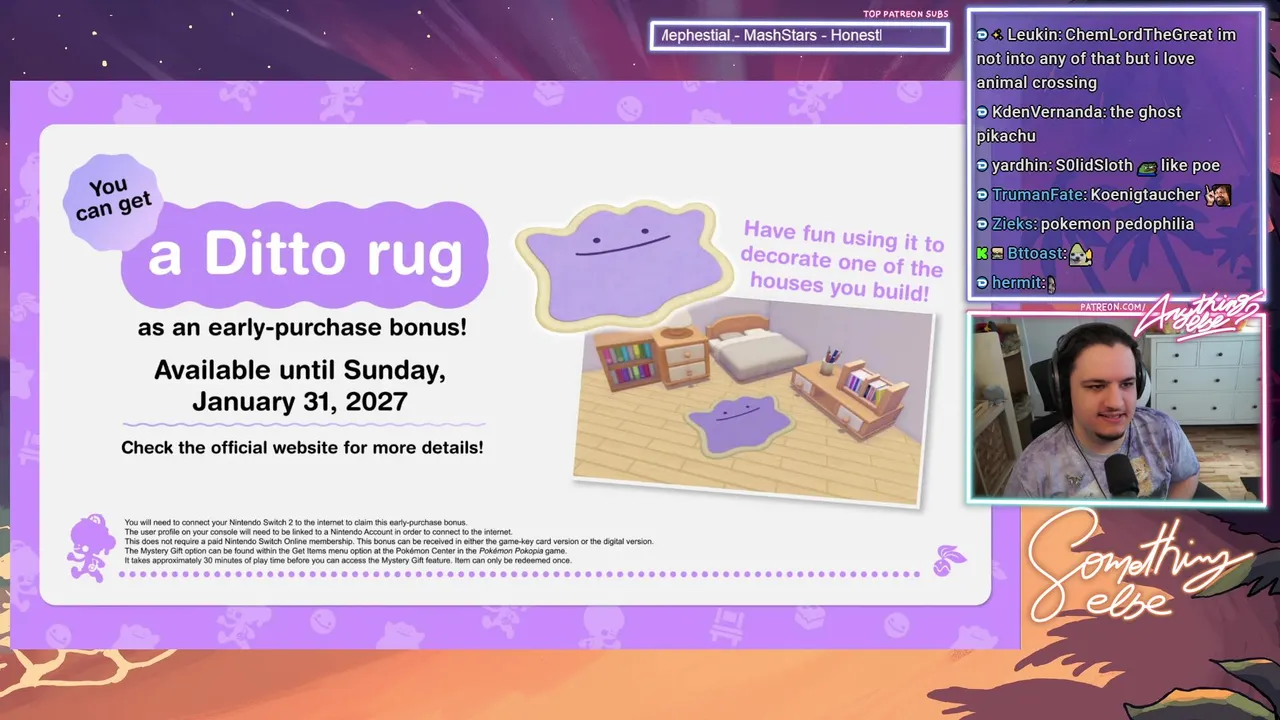Click the username 'KdenVernanda' in chat
This screenshot has width=1280, height=720.
tap(1047, 112)
